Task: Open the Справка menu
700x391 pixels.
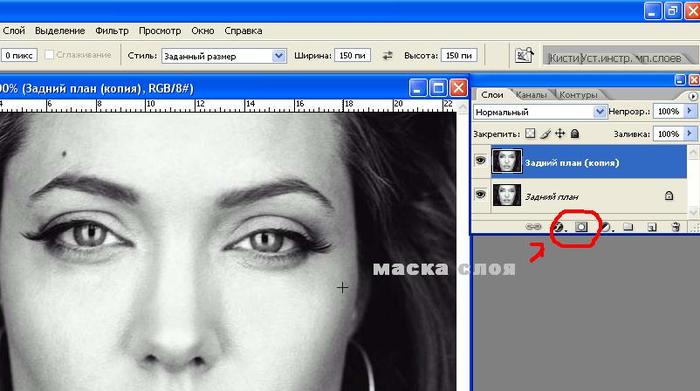Action: coord(243,31)
